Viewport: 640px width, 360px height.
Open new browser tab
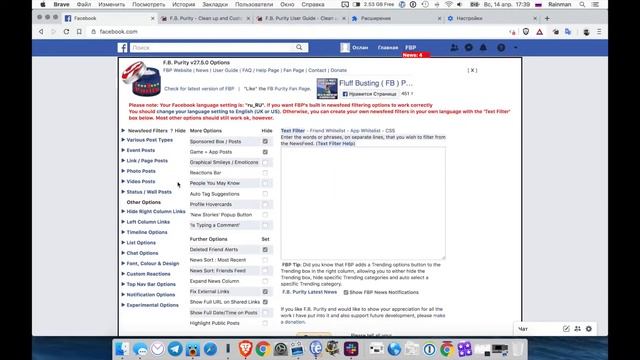tap(547, 18)
